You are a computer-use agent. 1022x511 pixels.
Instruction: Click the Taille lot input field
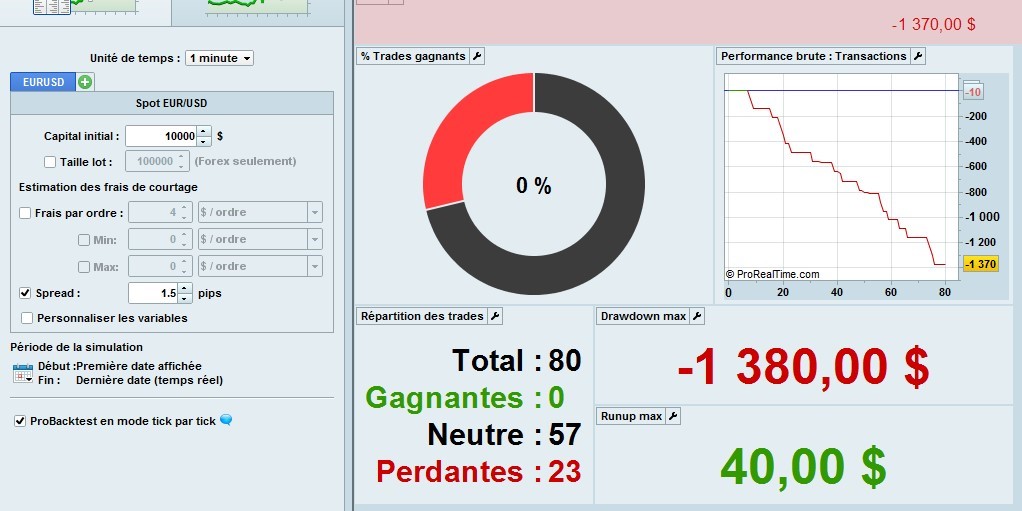[x=151, y=161]
